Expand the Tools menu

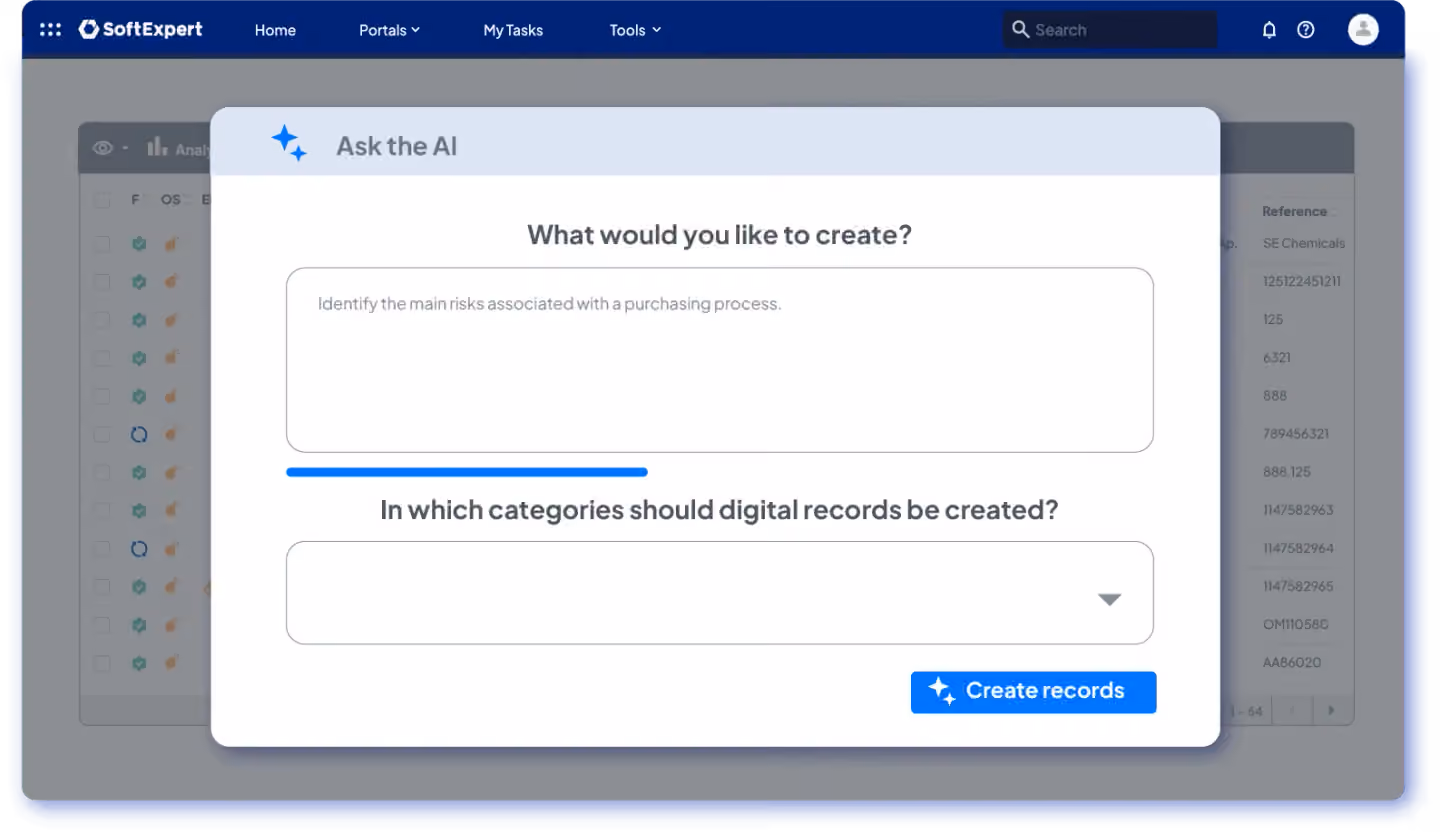(636, 30)
